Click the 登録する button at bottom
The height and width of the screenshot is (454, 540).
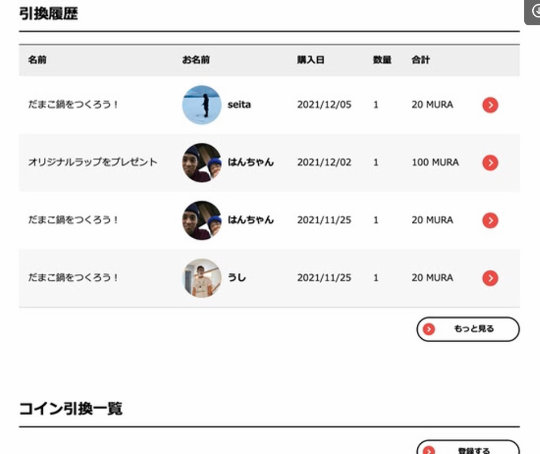tap(468, 448)
